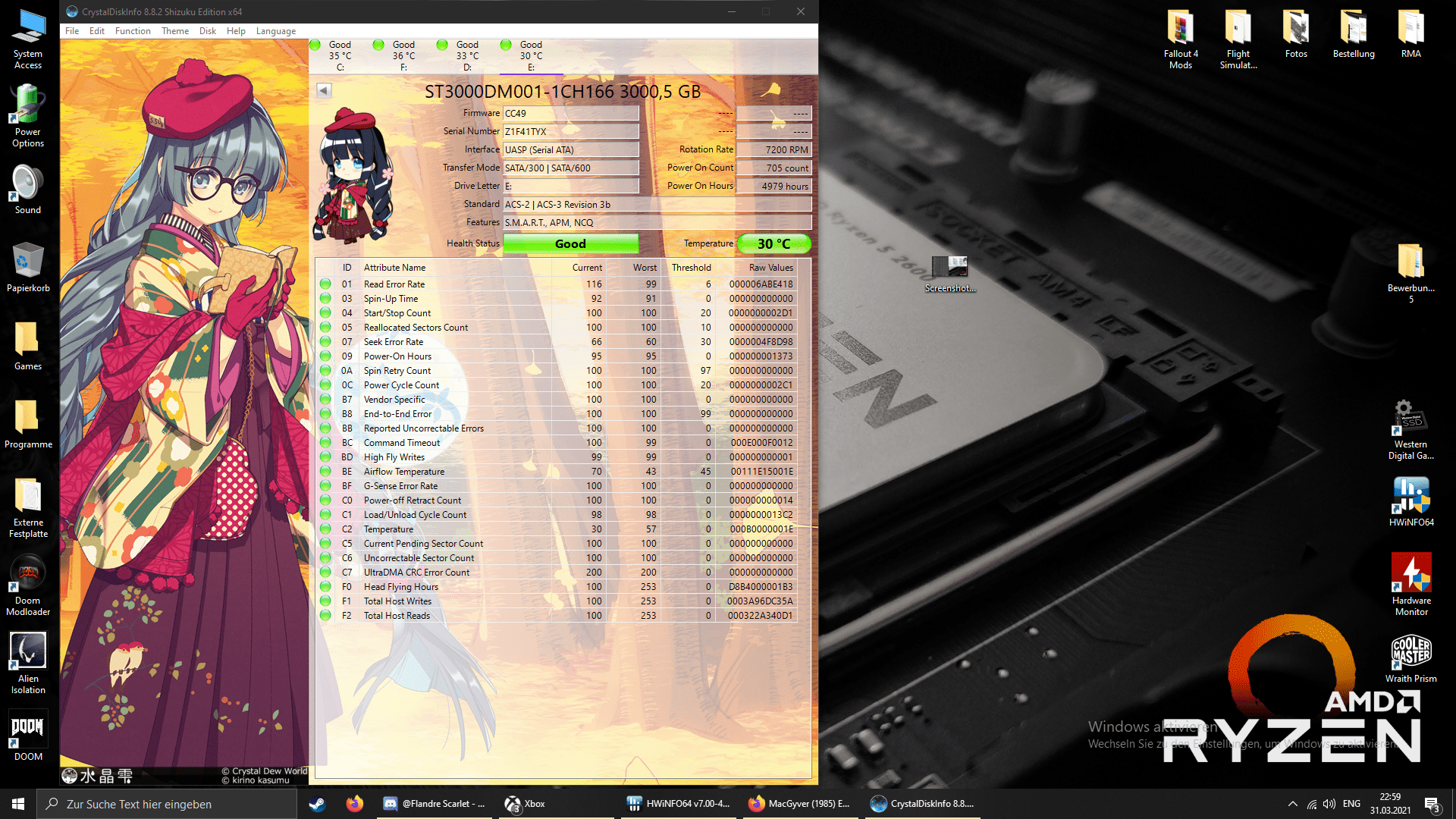Viewport: 1456px width, 819px height.
Task: Open the Help menu
Action: 236,31
